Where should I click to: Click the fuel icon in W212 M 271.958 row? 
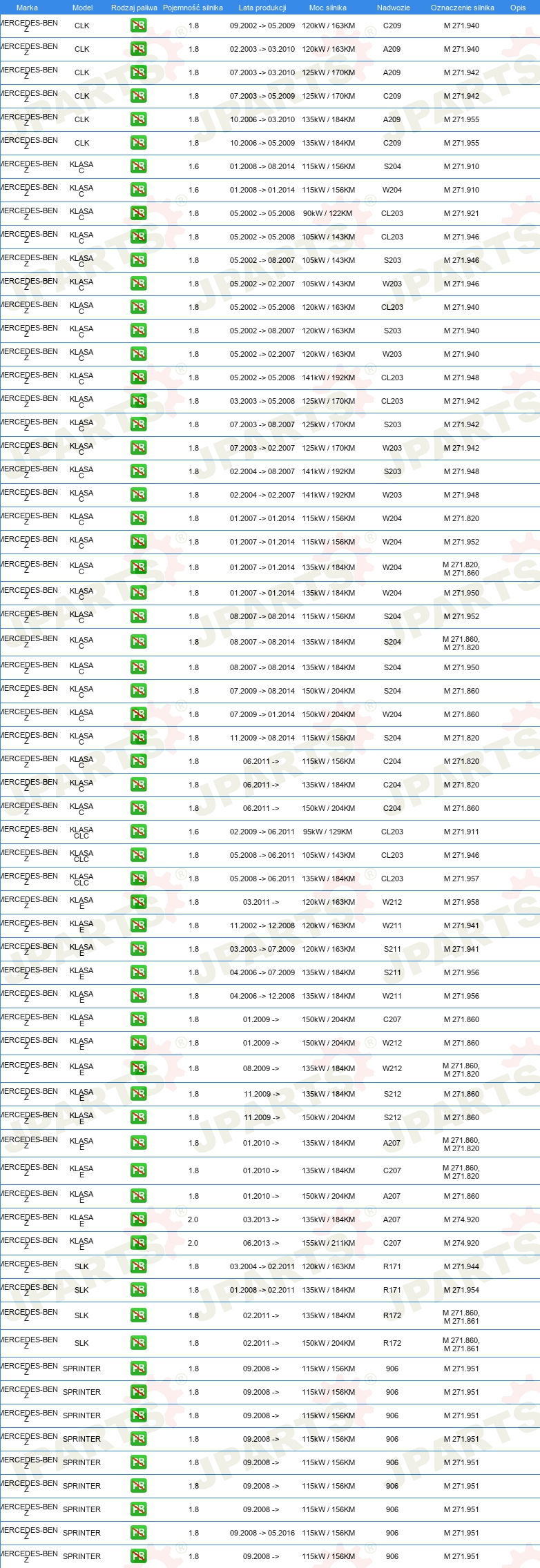(x=138, y=903)
